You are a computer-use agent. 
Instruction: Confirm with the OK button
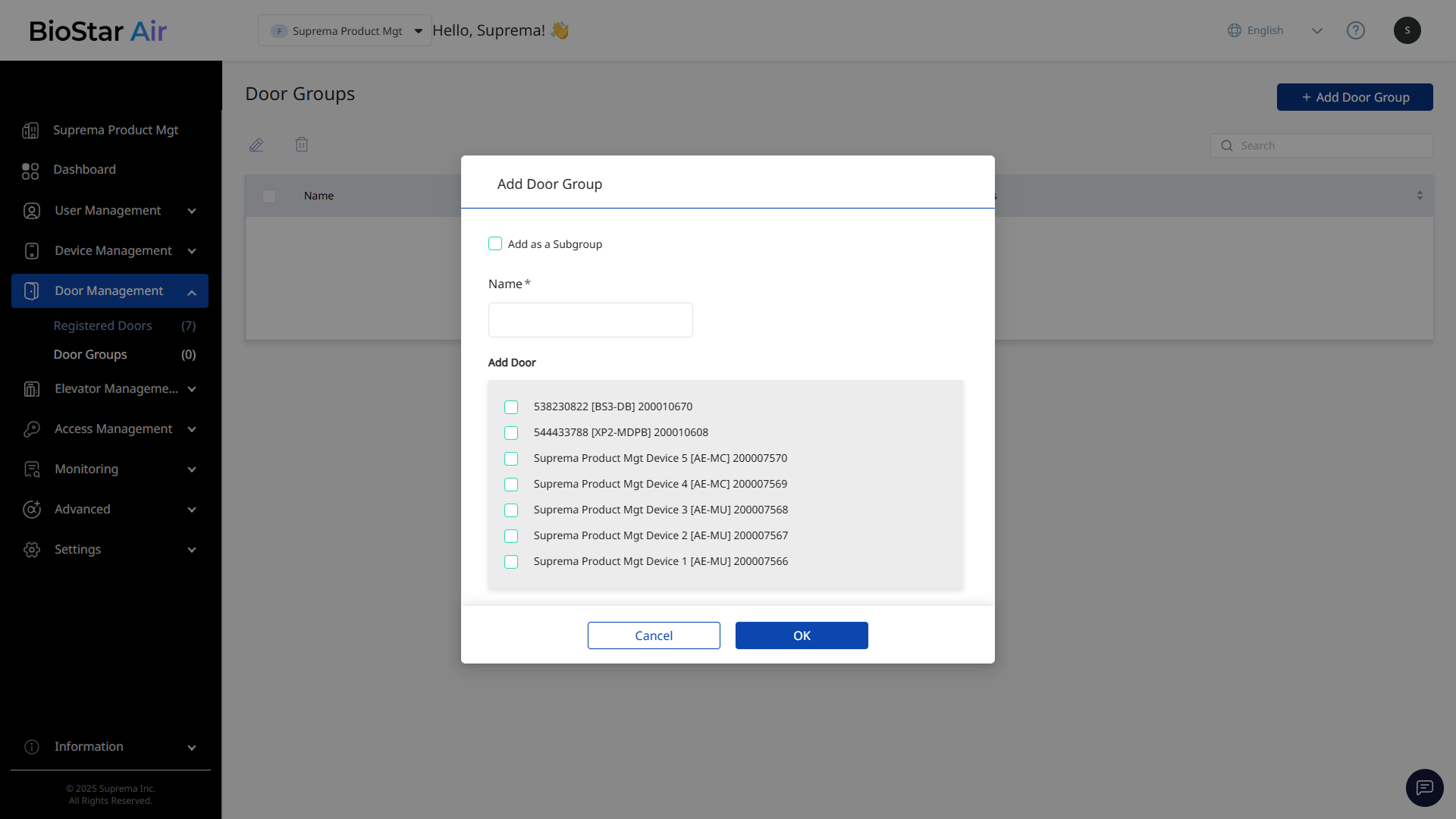click(x=802, y=635)
